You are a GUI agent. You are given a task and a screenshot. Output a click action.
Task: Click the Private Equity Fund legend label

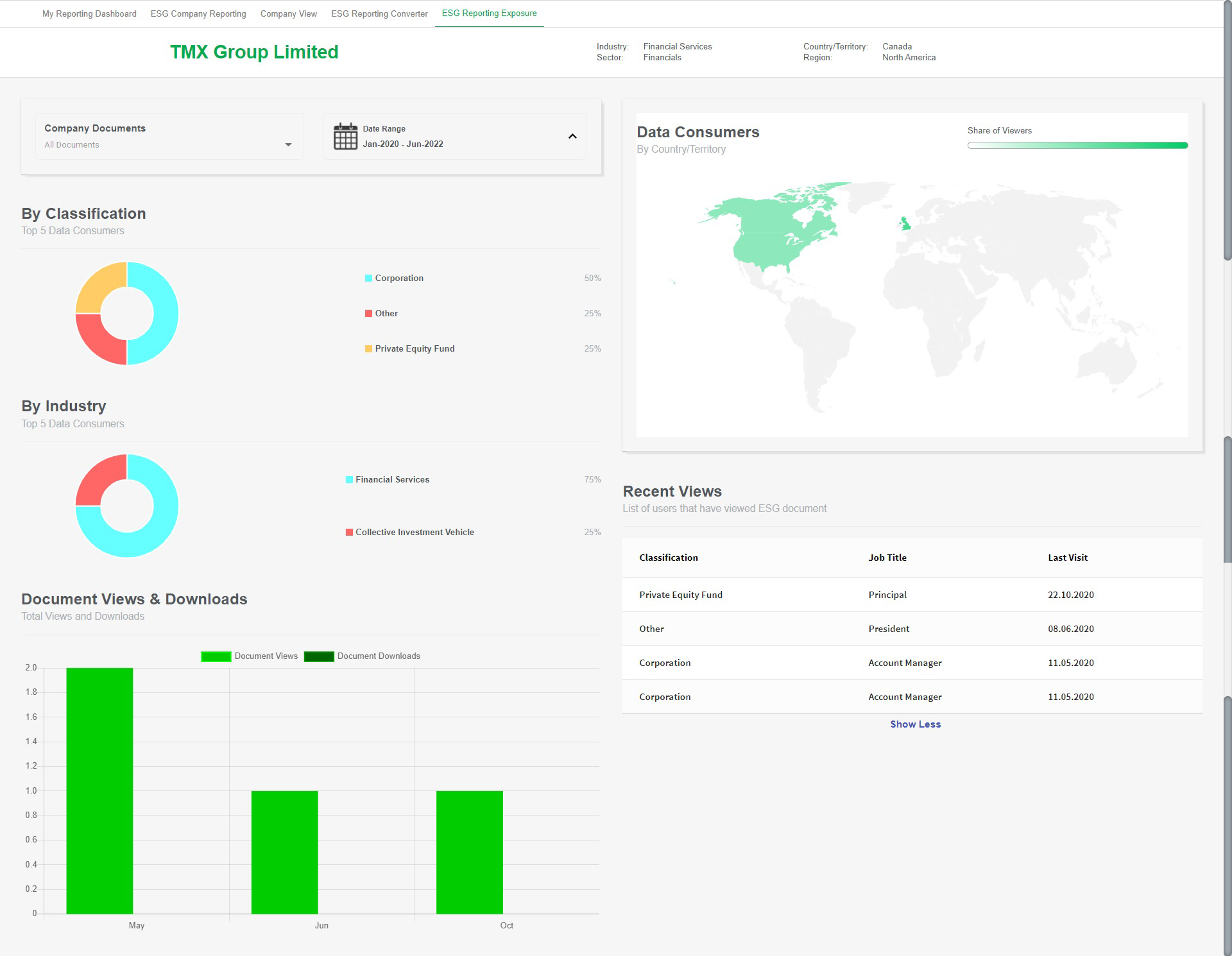coord(415,348)
